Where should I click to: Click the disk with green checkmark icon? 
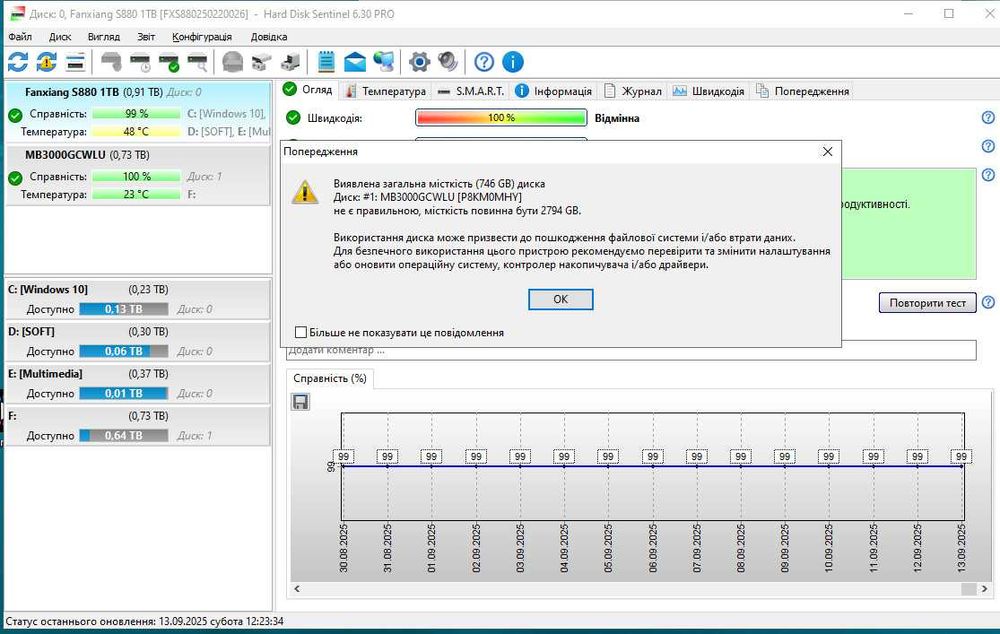(169, 62)
